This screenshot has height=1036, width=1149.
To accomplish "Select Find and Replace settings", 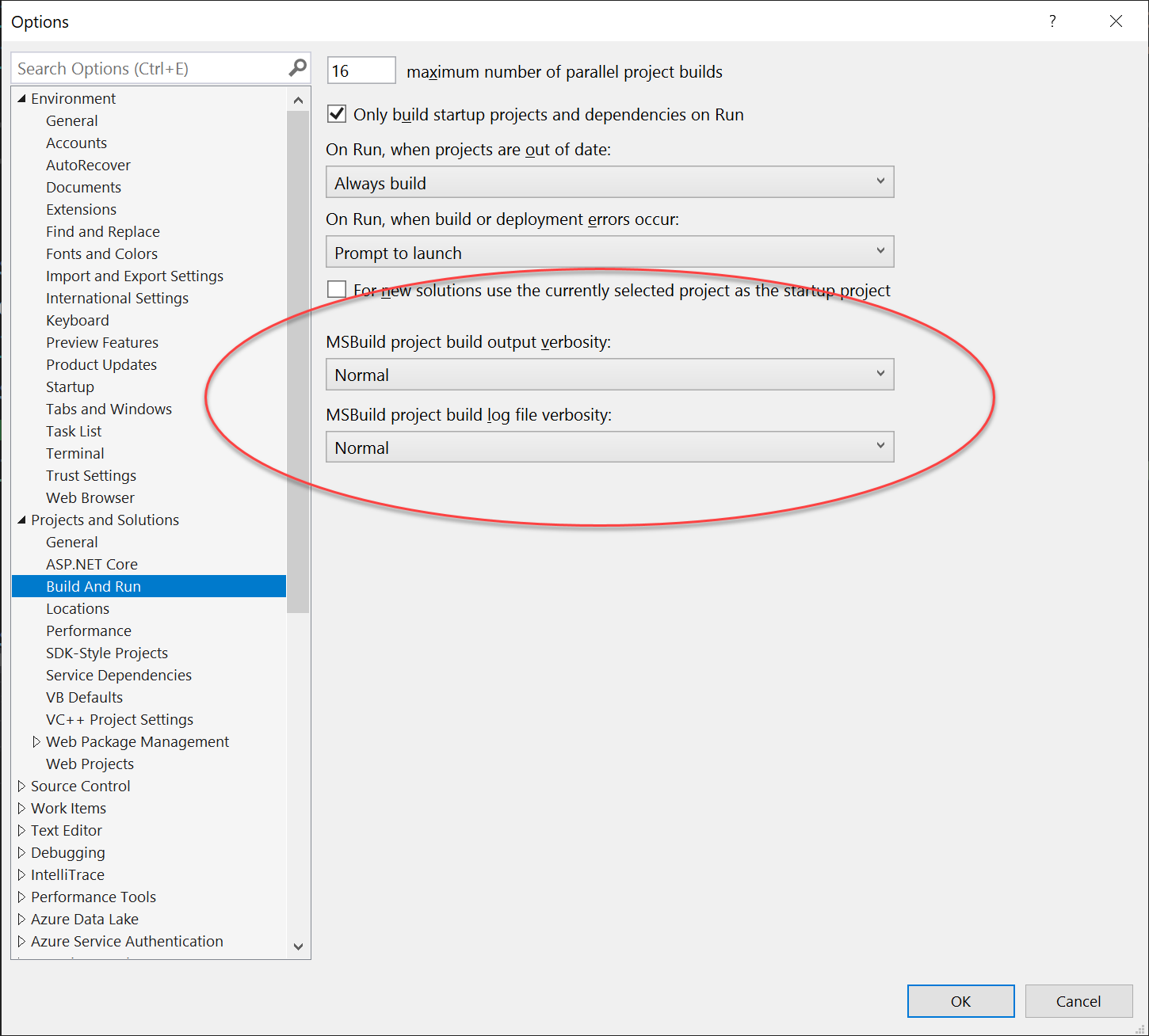I will click(x=103, y=231).
